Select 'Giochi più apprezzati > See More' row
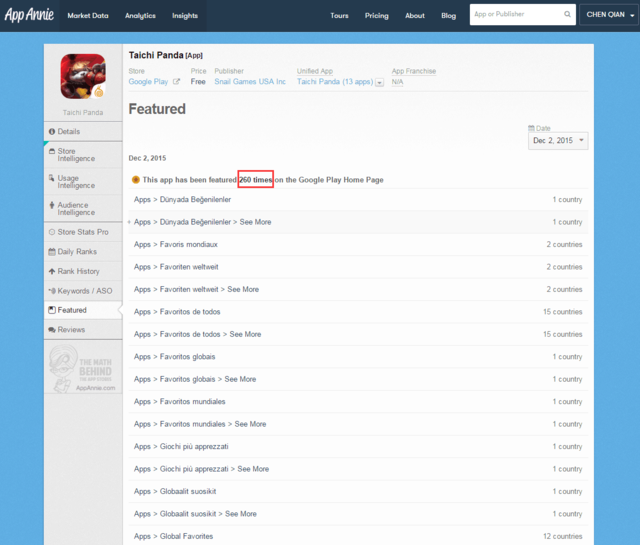 tap(358, 469)
